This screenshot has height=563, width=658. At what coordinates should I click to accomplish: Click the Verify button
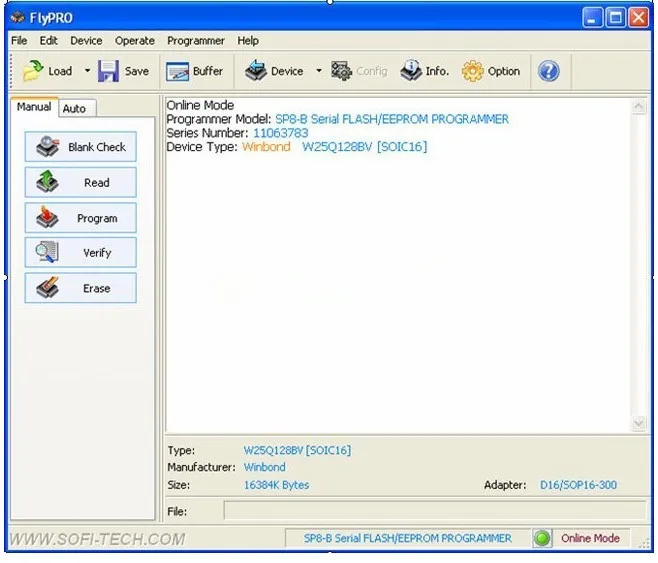(81, 253)
